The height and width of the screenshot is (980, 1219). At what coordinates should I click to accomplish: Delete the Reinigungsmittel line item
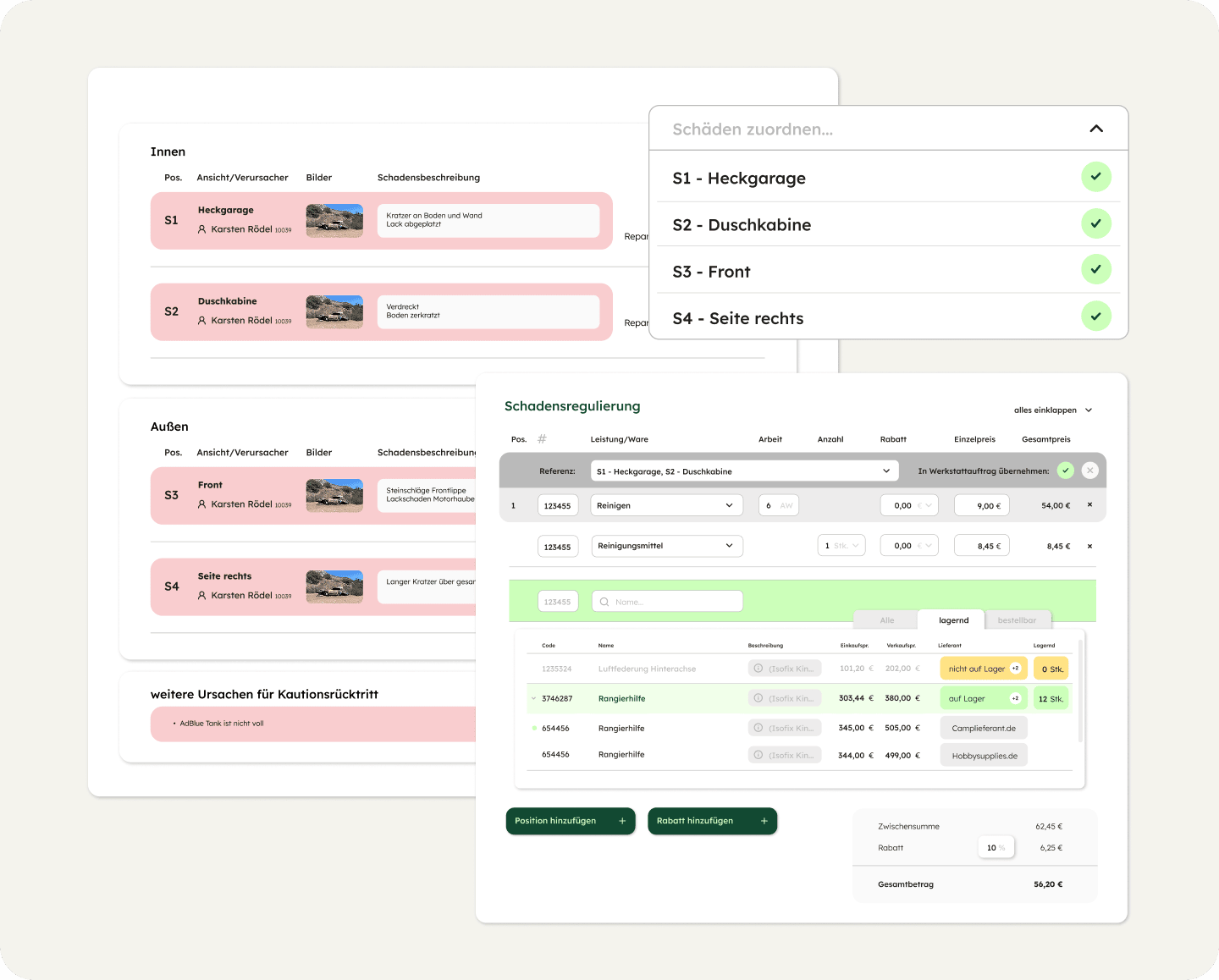[1089, 547]
